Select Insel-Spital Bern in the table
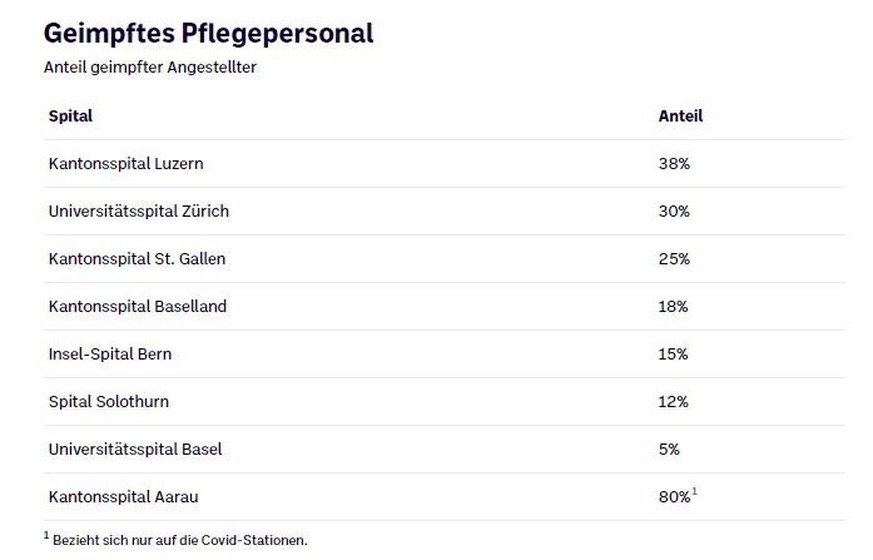 click(x=110, y=354)
